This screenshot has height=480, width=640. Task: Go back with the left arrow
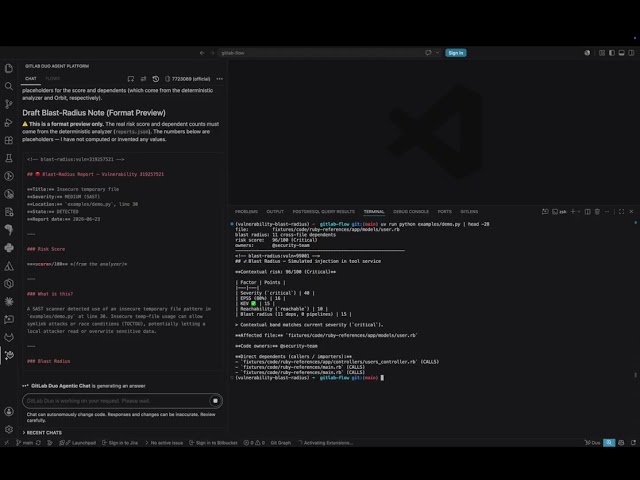tap(202, 53)
